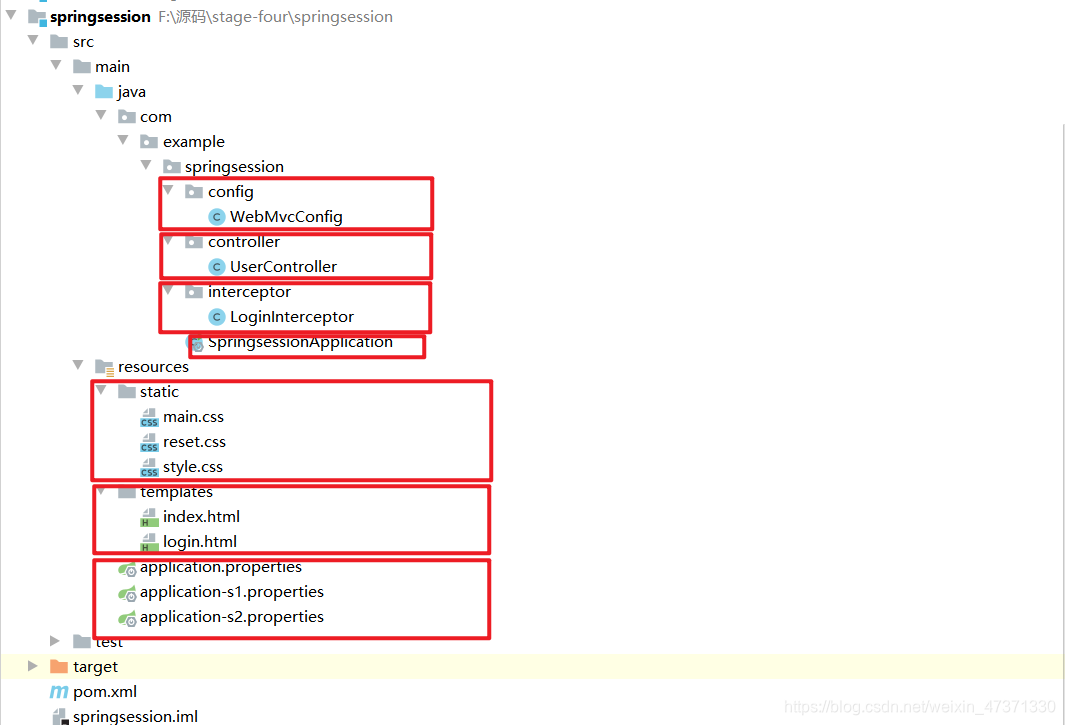Collapse the src folder arrow
The height and width of the screenshot is (725, 1065).
pos(33,40)
